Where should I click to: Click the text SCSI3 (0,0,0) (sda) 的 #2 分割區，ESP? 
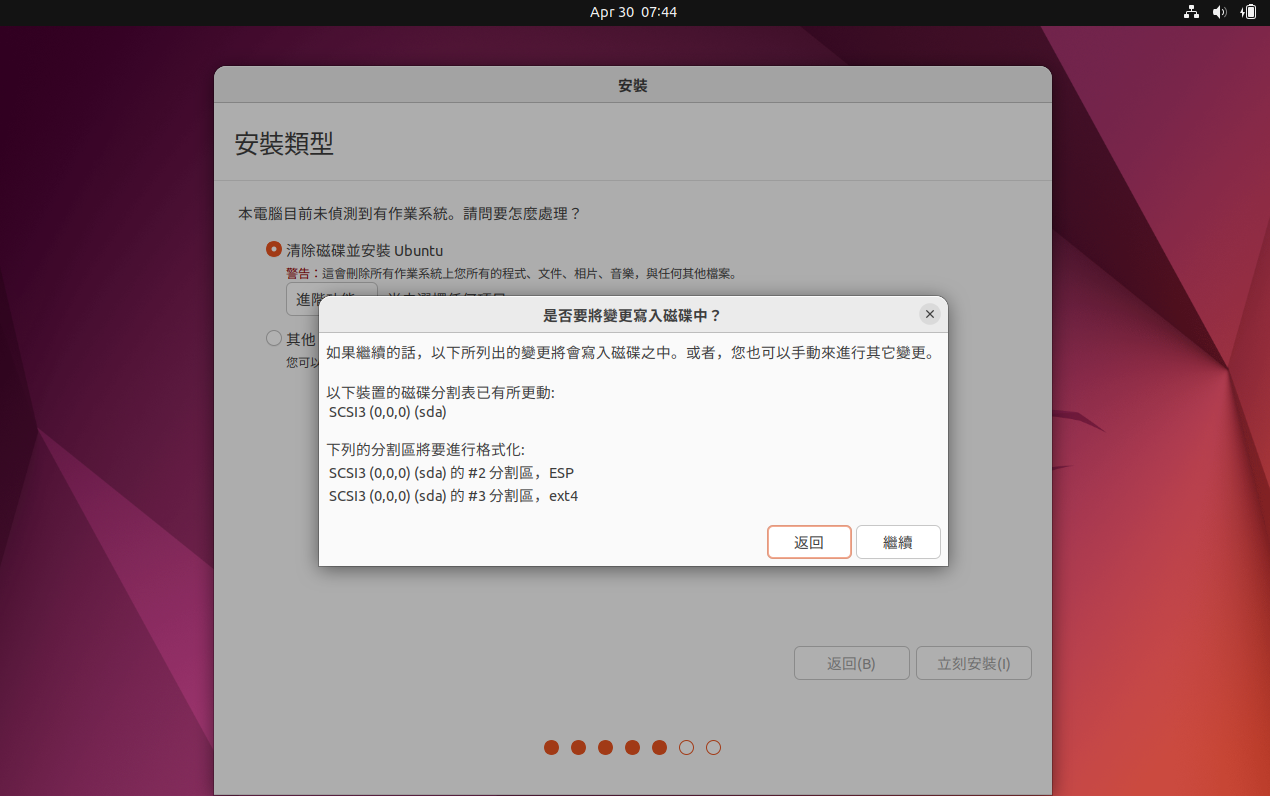tap(451, 473)
